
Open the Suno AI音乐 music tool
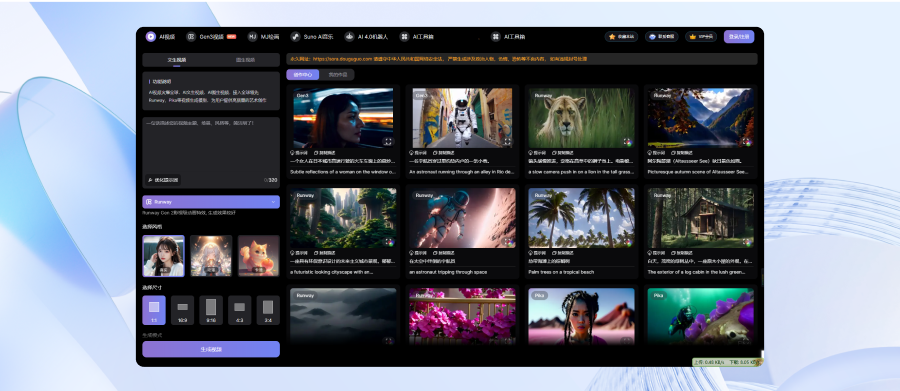tap(312, 37)
